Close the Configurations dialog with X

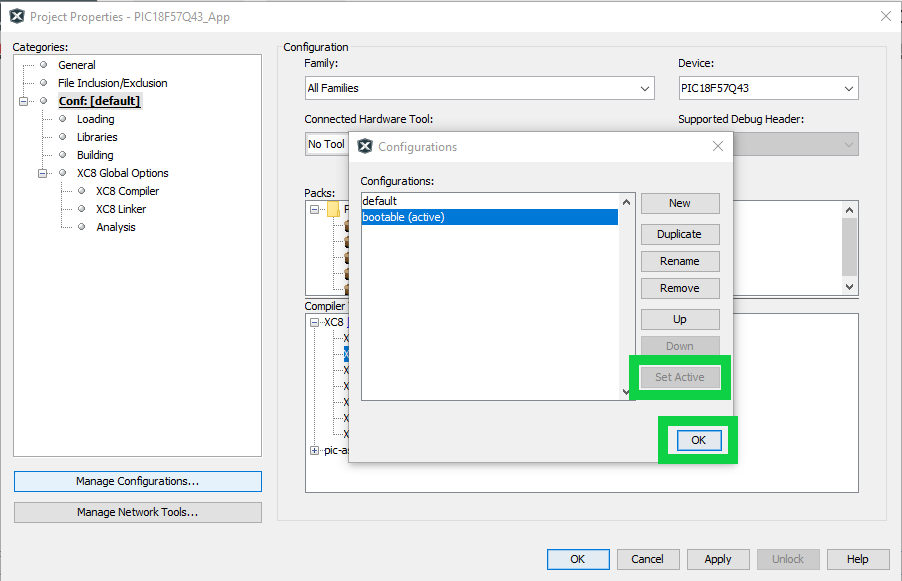pos(717,146)
